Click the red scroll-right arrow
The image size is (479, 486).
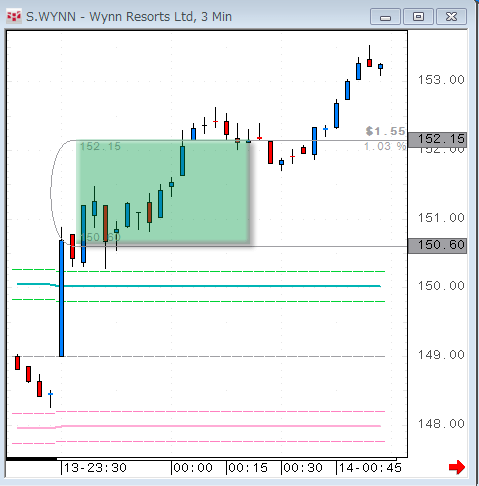pos(457,467)
